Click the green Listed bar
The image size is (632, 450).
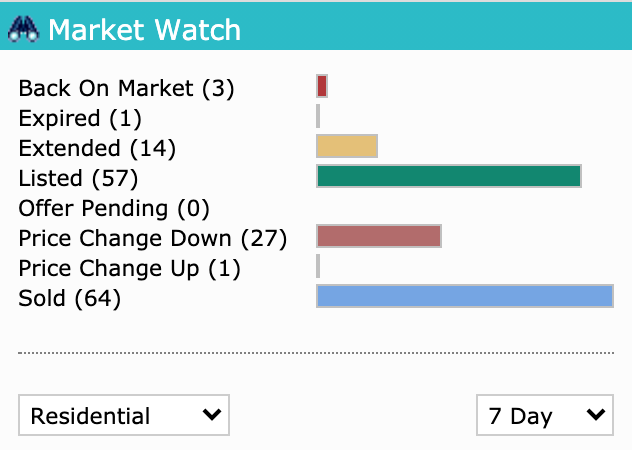click(x=449, y=176)
